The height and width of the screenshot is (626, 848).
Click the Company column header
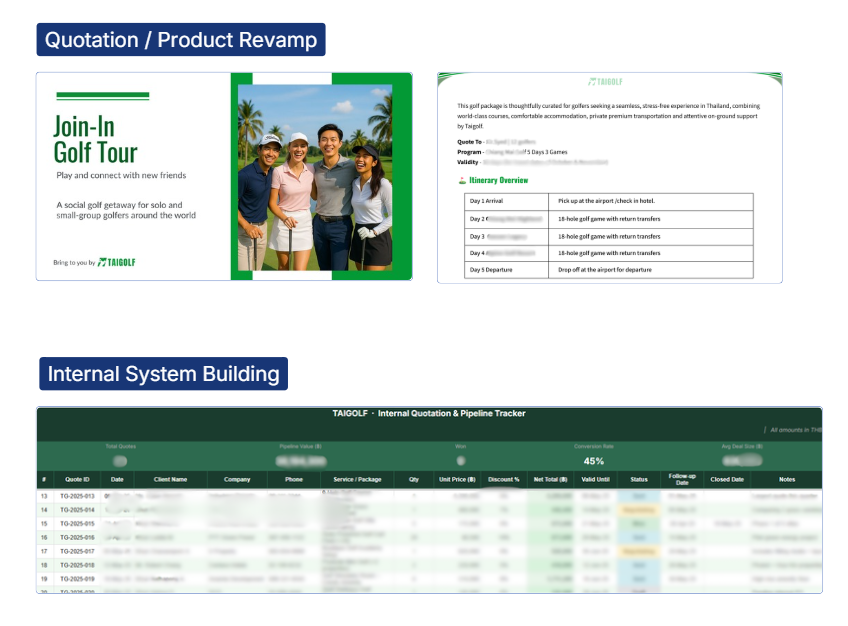click(x=237, y=480)
